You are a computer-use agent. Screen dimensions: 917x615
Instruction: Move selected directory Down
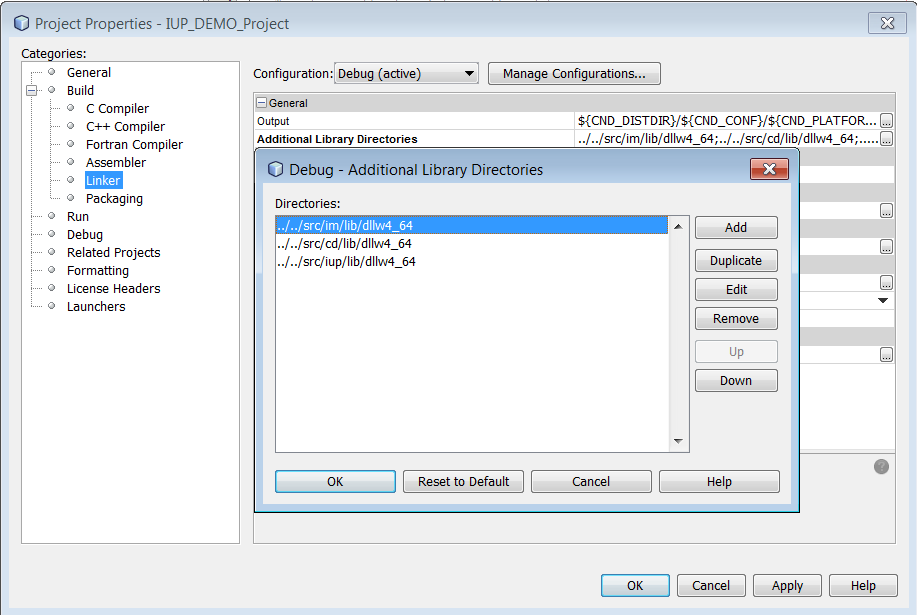tap(736, 381)
